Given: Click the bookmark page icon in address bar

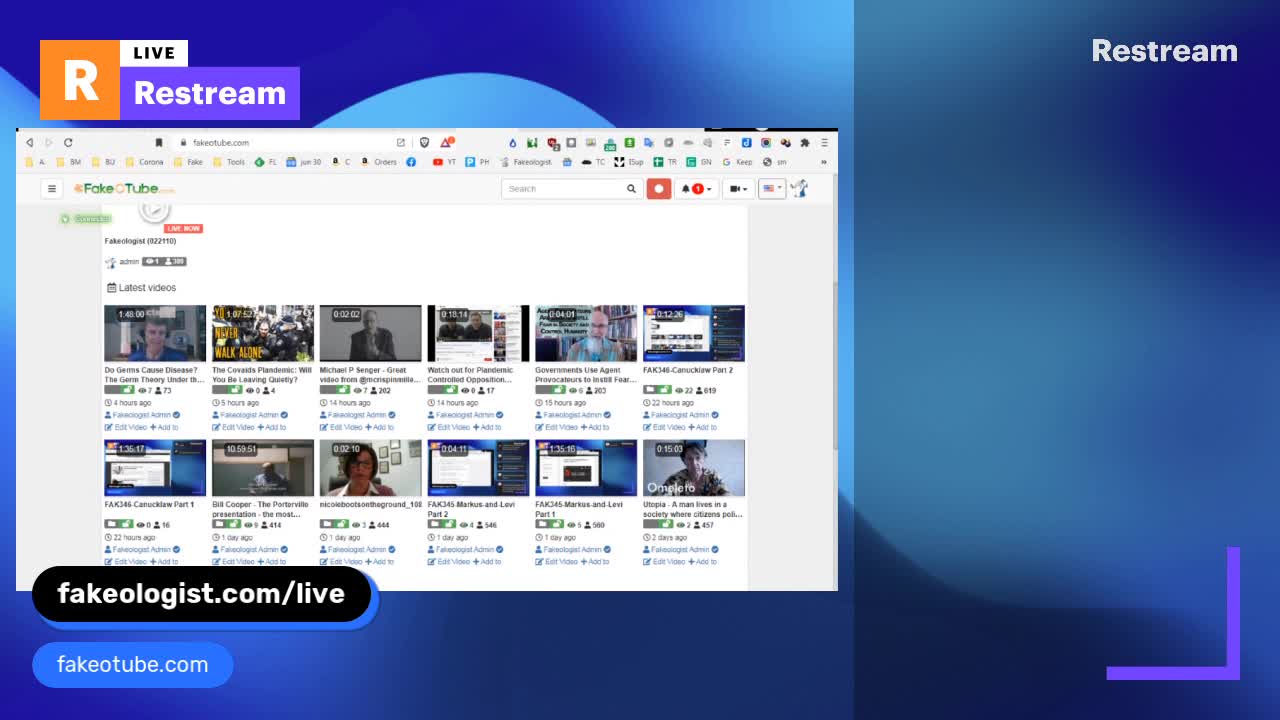Looking at the screenshot, I should coord(158,142).
